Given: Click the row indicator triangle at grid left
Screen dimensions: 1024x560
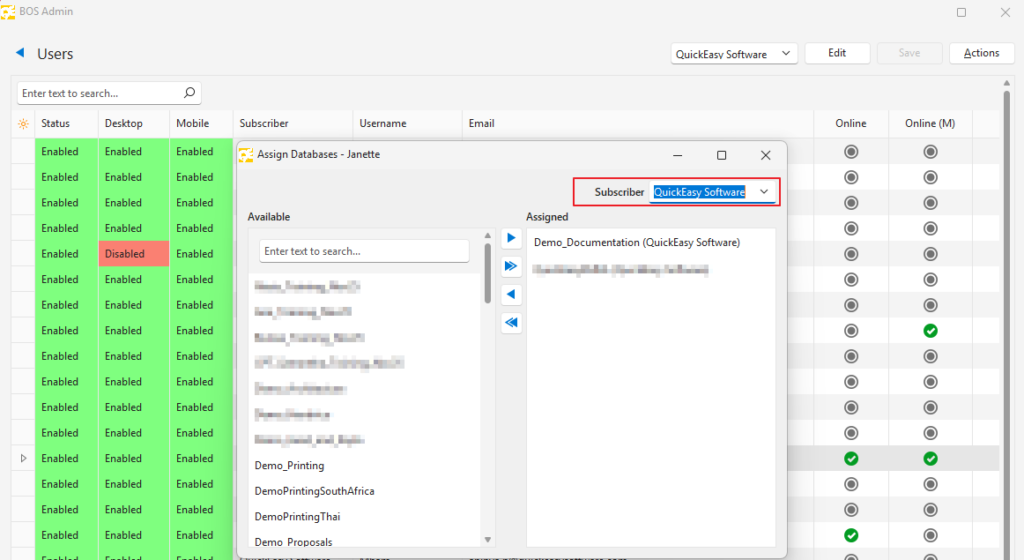Looking at the screenshot, I should [23, 458].
